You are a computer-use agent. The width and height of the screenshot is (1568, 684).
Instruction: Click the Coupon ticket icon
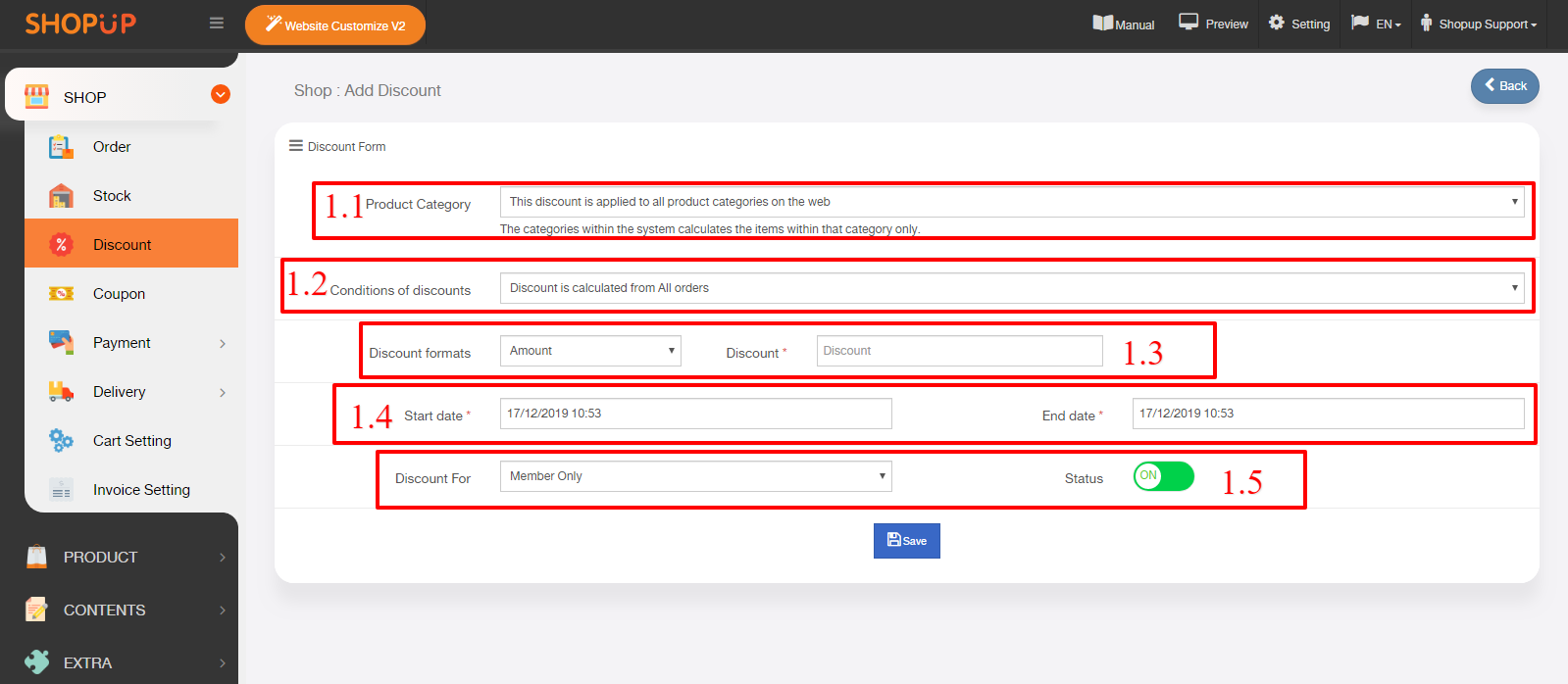pyautogui.click(x=61, y=294)
